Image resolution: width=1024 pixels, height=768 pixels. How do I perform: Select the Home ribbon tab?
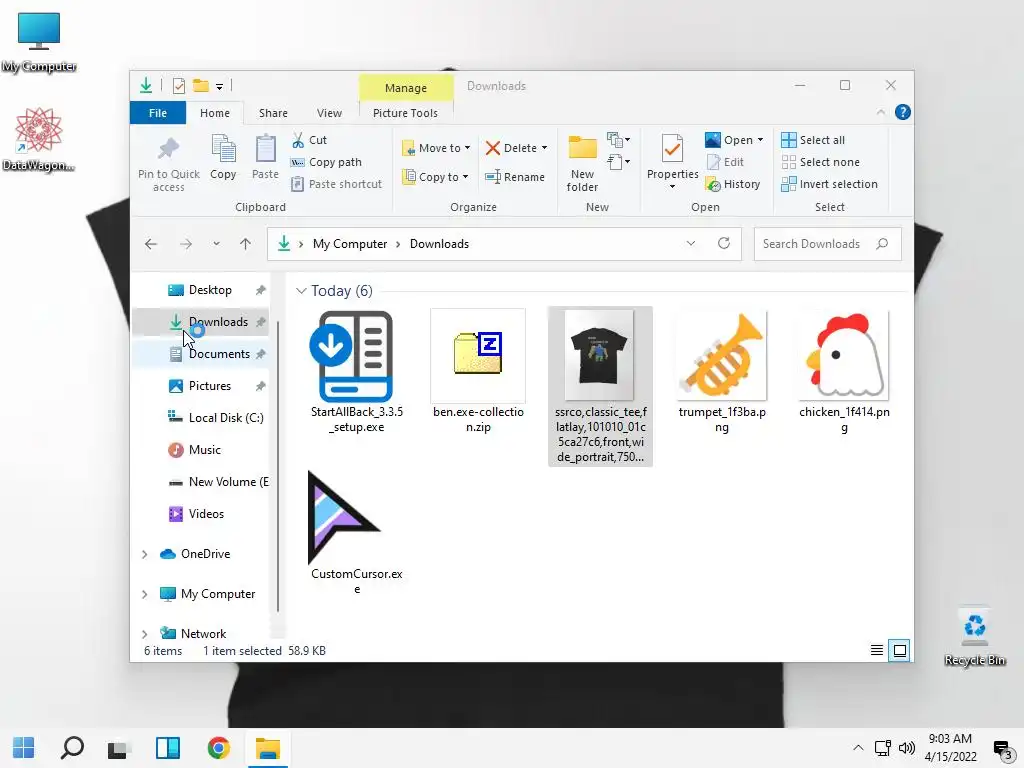point(215,113)
